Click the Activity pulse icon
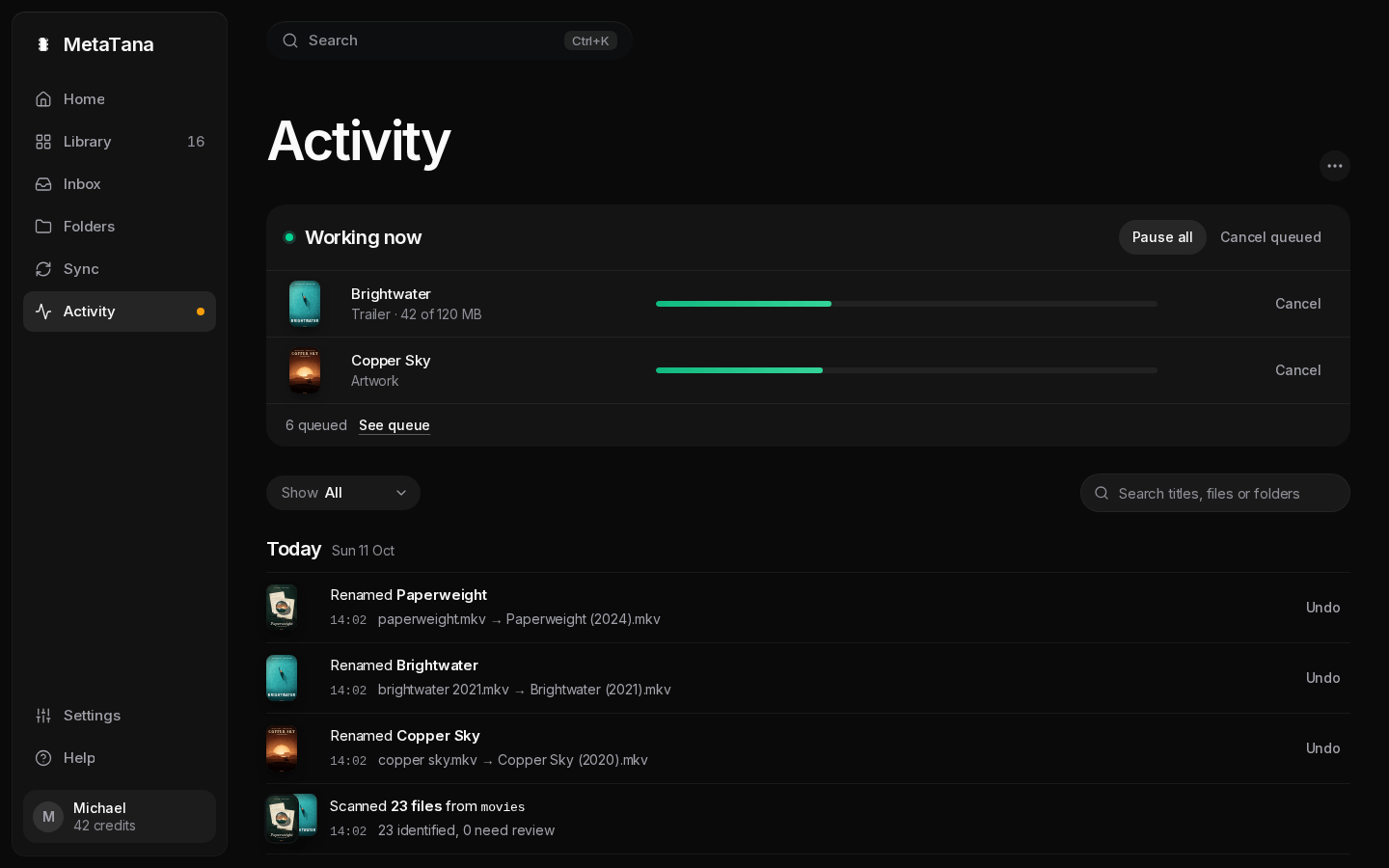This screenshot has height=868, width=1389. click(43, 312)
